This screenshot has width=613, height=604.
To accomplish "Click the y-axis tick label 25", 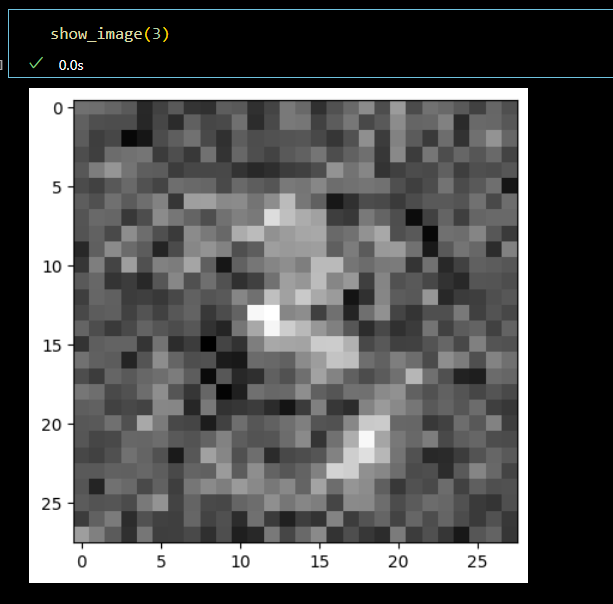I will [x=52, y=504].
